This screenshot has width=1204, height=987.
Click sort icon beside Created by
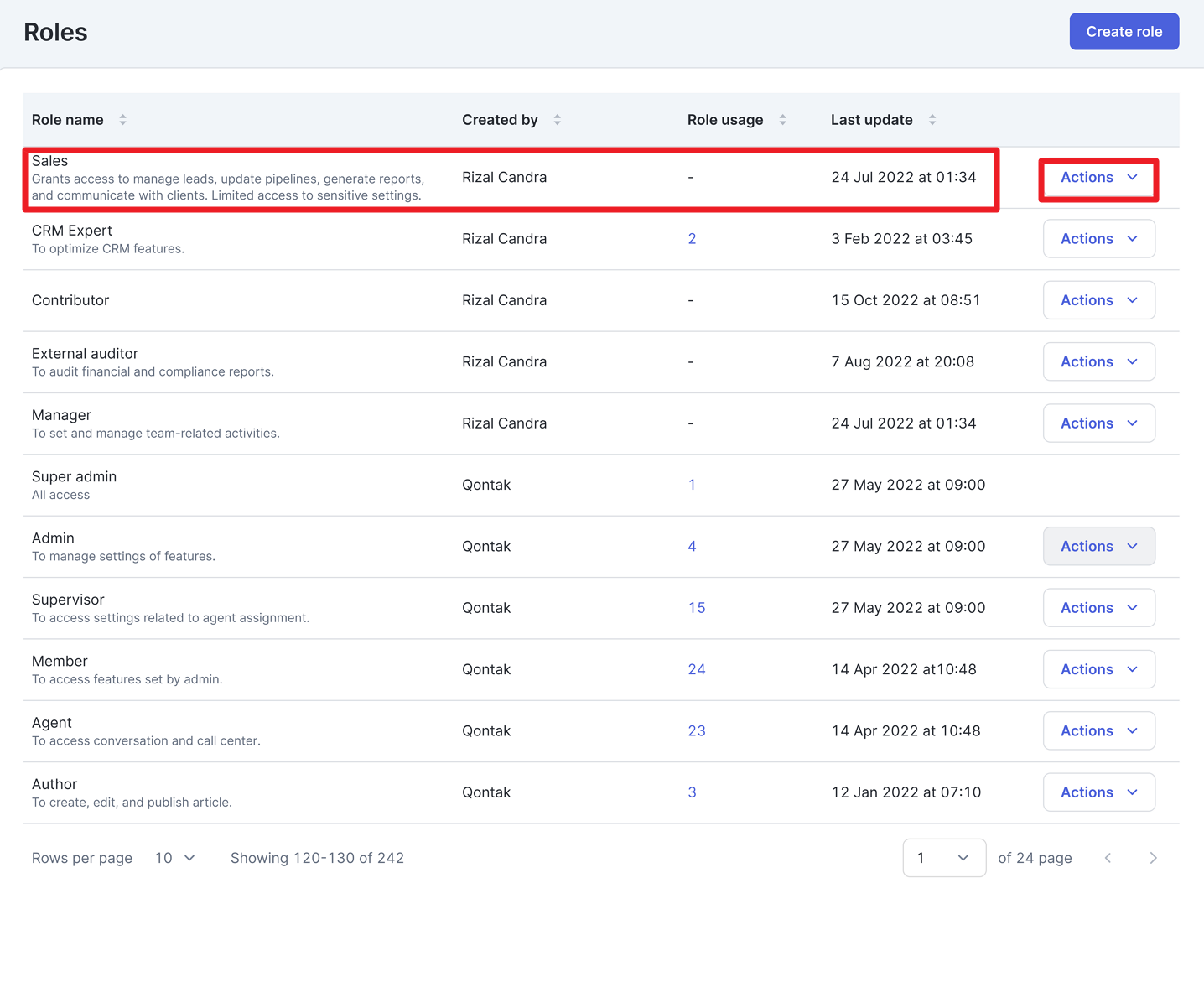(x=557, y=120)
